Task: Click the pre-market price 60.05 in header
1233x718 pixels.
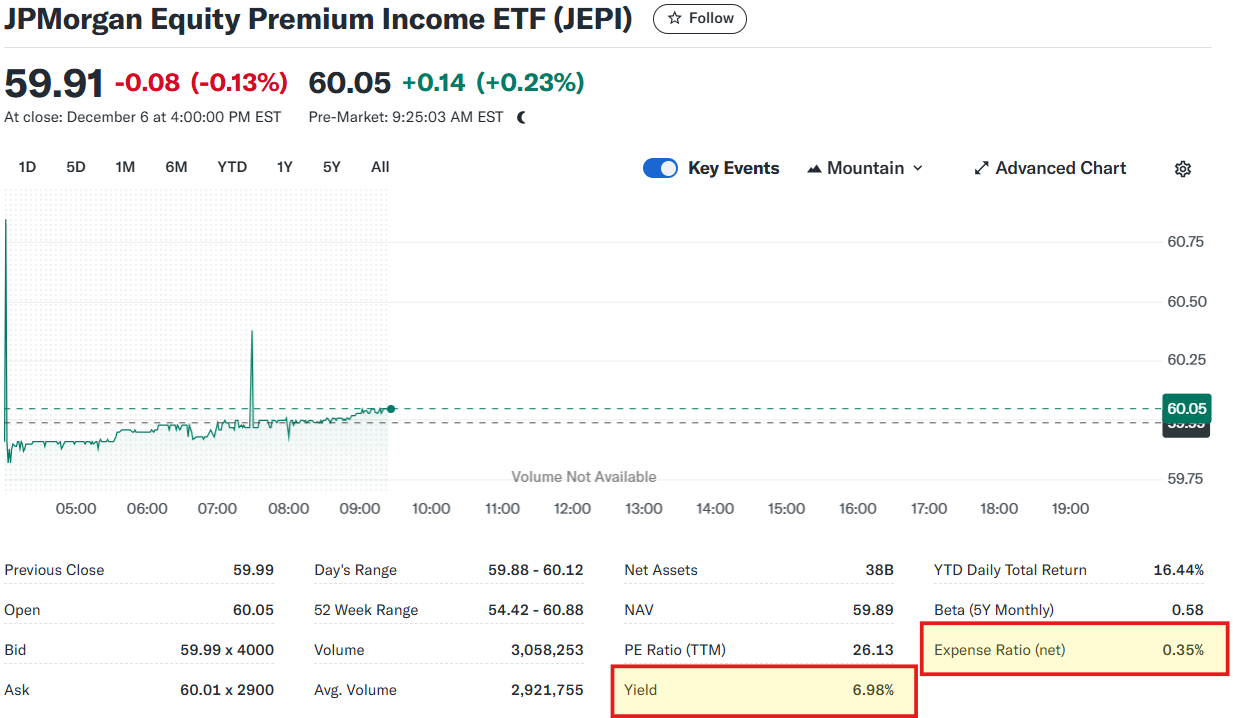Action: [349, 83]
